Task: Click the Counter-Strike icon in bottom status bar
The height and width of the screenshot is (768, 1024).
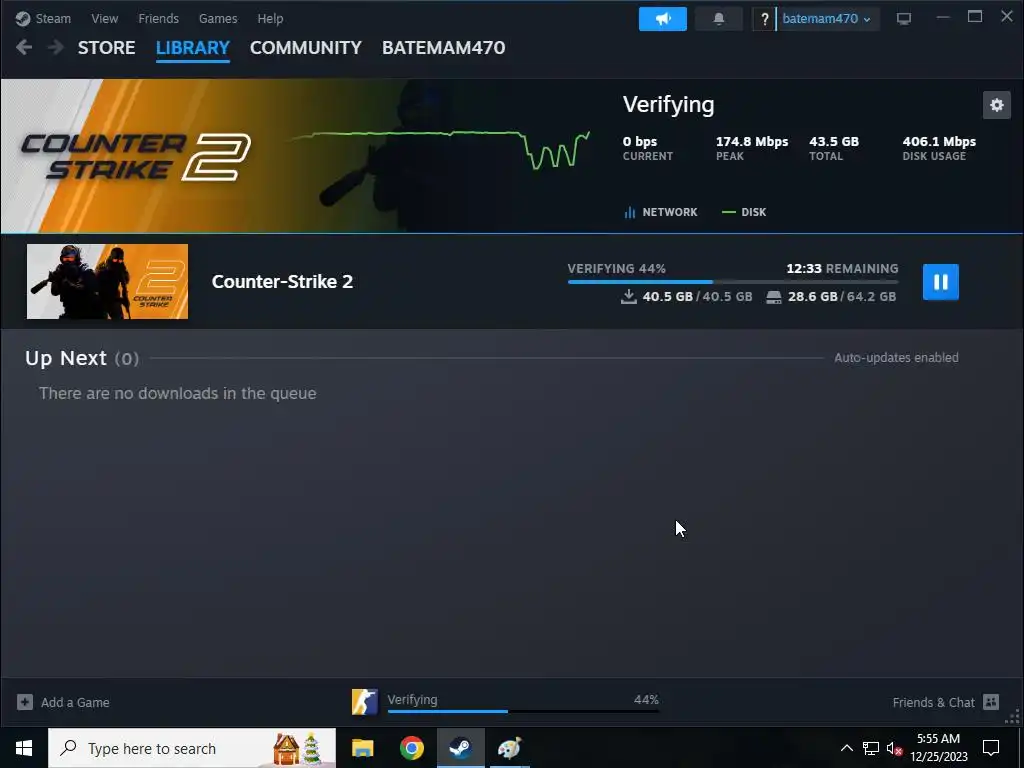Action: point(364,702)
